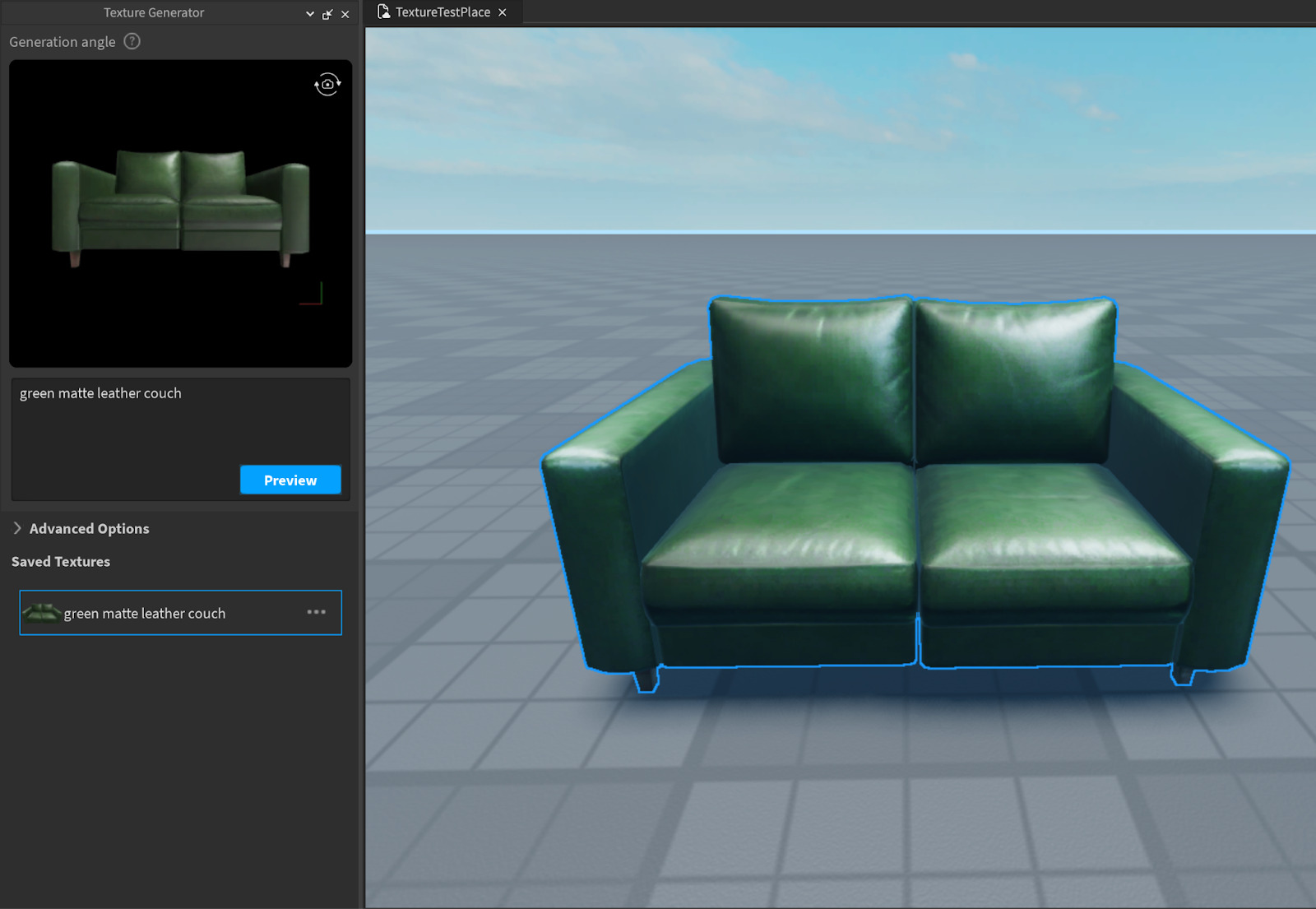Close the Texture Generator panel
The image size is (1316, 909).
[345, 14]
